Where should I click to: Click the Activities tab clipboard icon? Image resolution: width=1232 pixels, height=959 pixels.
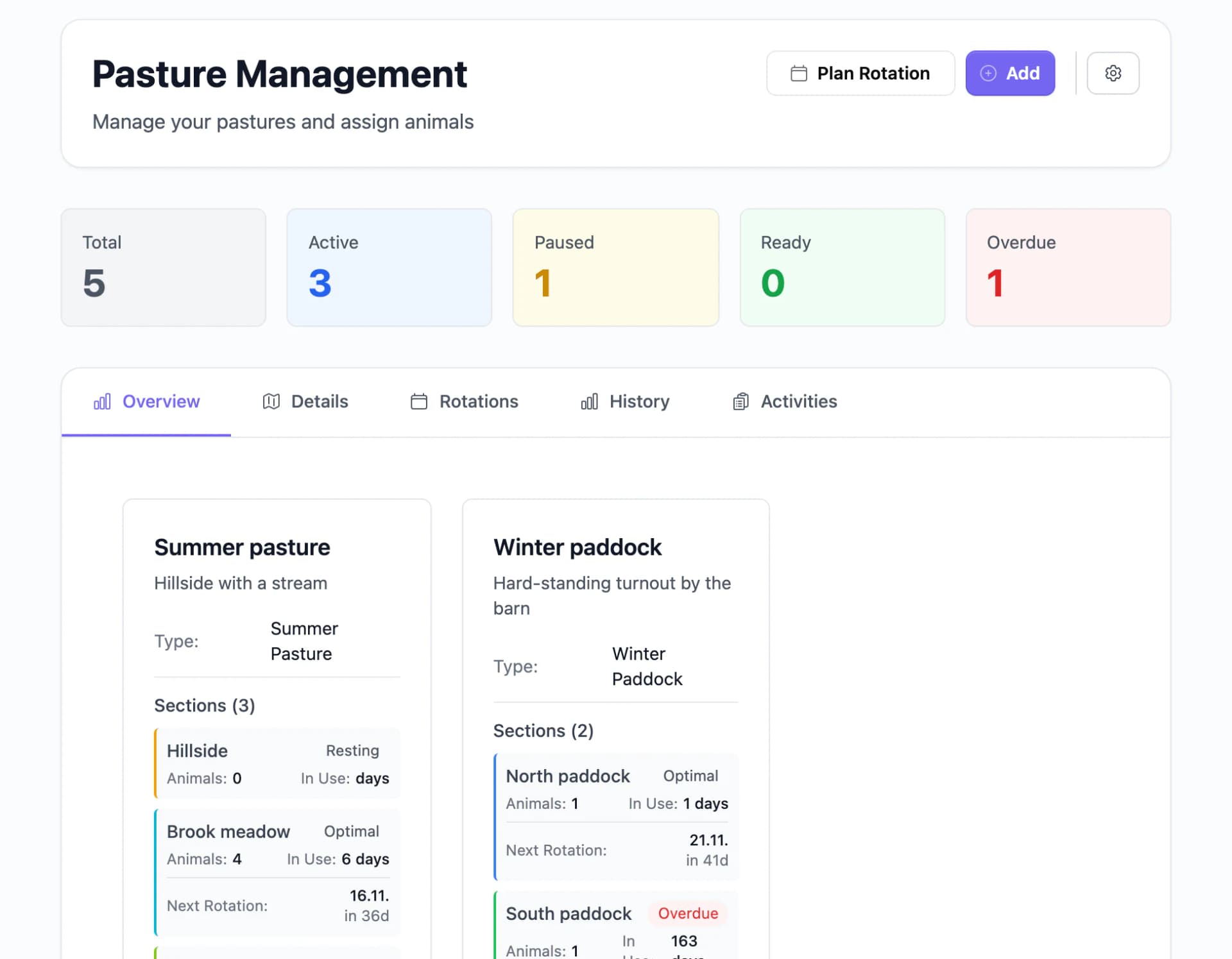click(x=740, y=402)
